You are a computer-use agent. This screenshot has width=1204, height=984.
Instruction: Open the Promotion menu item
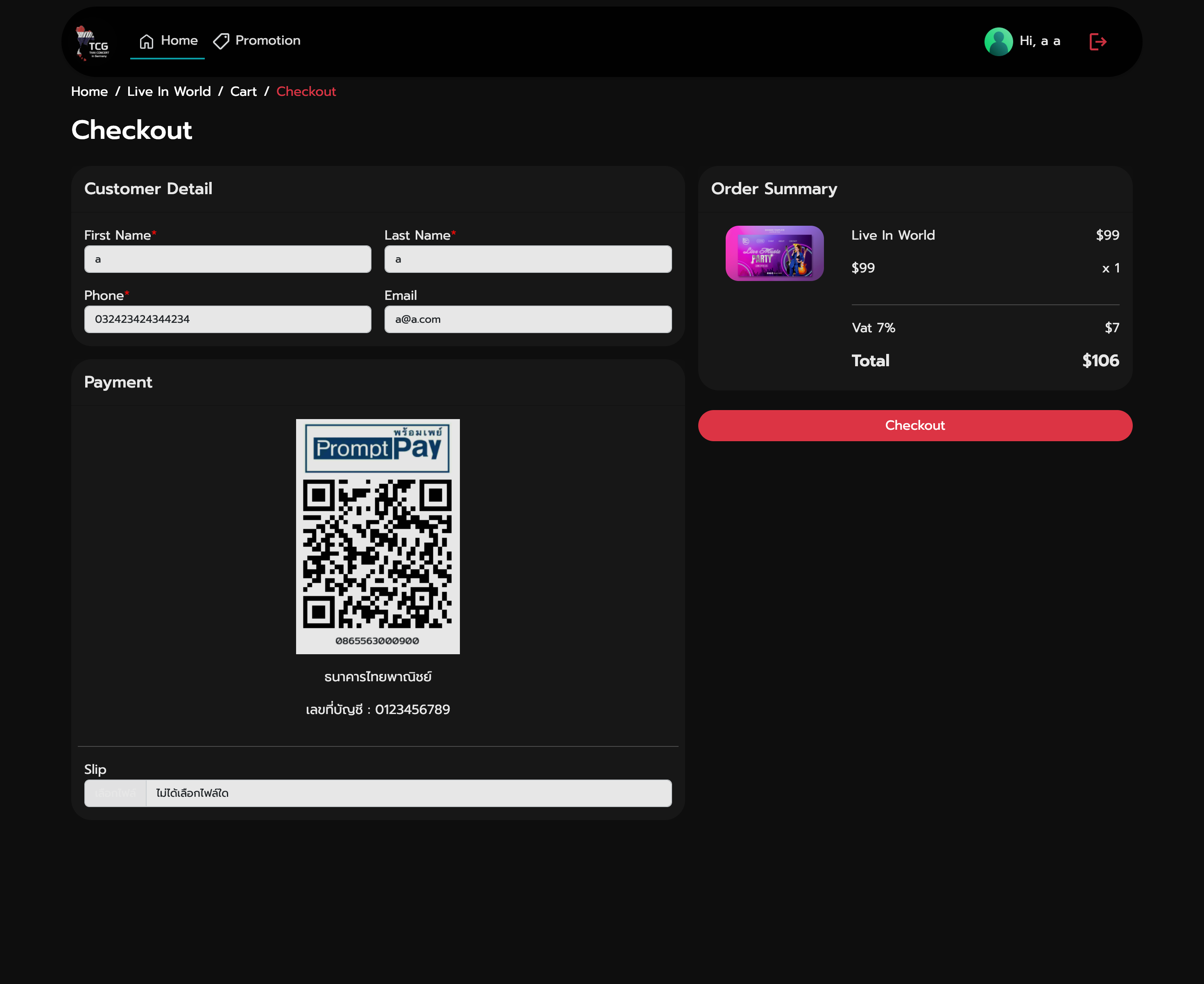pos(267,41)
